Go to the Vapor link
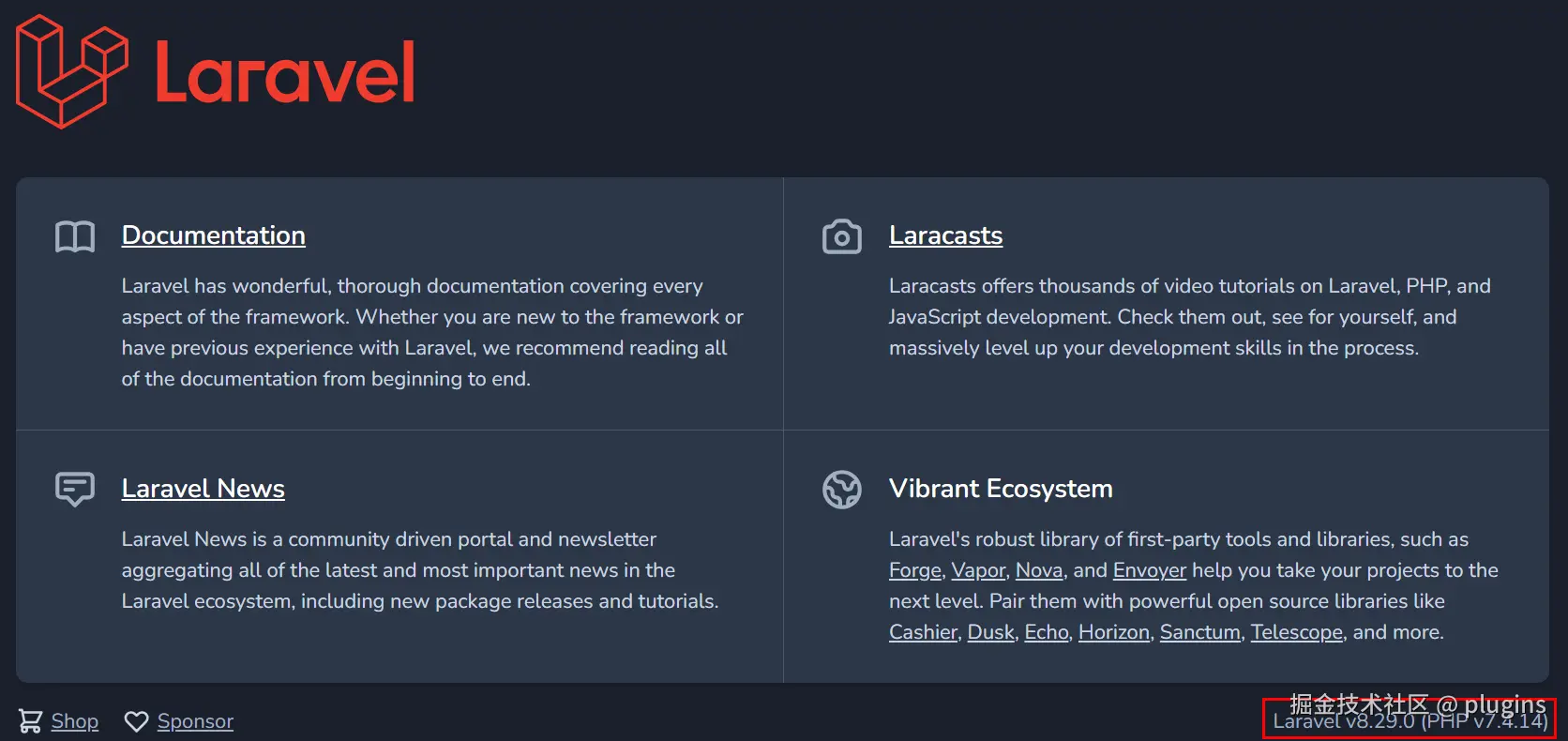1568x741 pixels. click(x=978, y=570)
